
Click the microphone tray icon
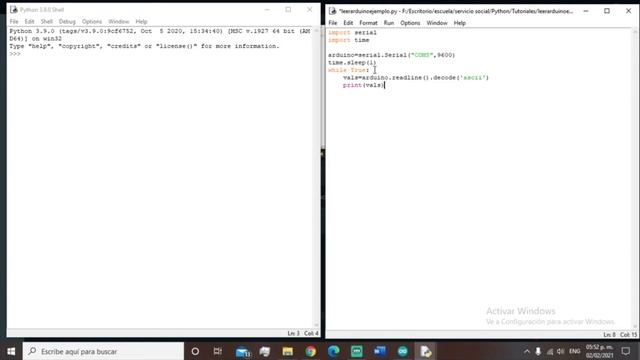538,351
